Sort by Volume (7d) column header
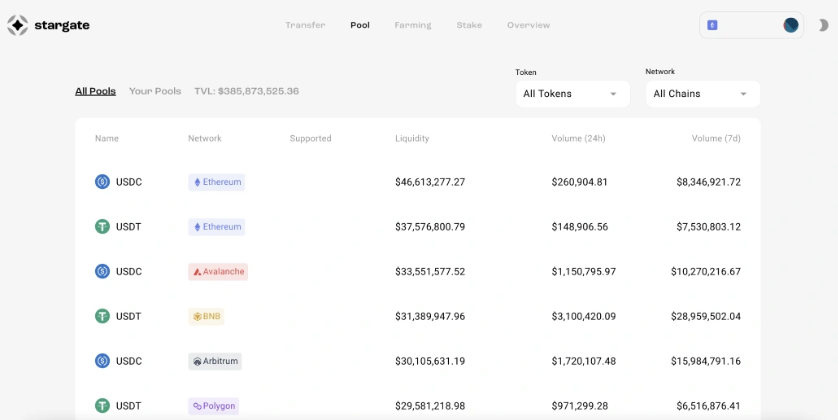Image resolution: width=838 pixels, height=420 pixels. pos(716,138)
